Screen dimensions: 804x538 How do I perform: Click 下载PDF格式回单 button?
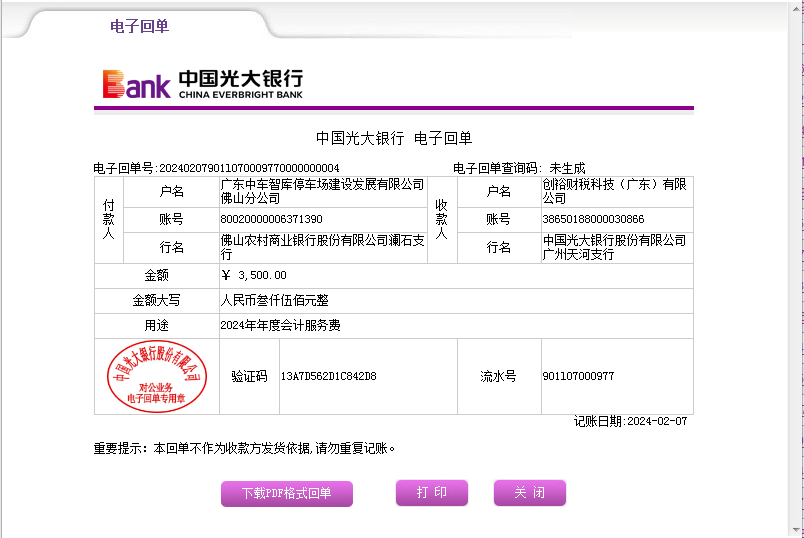(287, 493)
